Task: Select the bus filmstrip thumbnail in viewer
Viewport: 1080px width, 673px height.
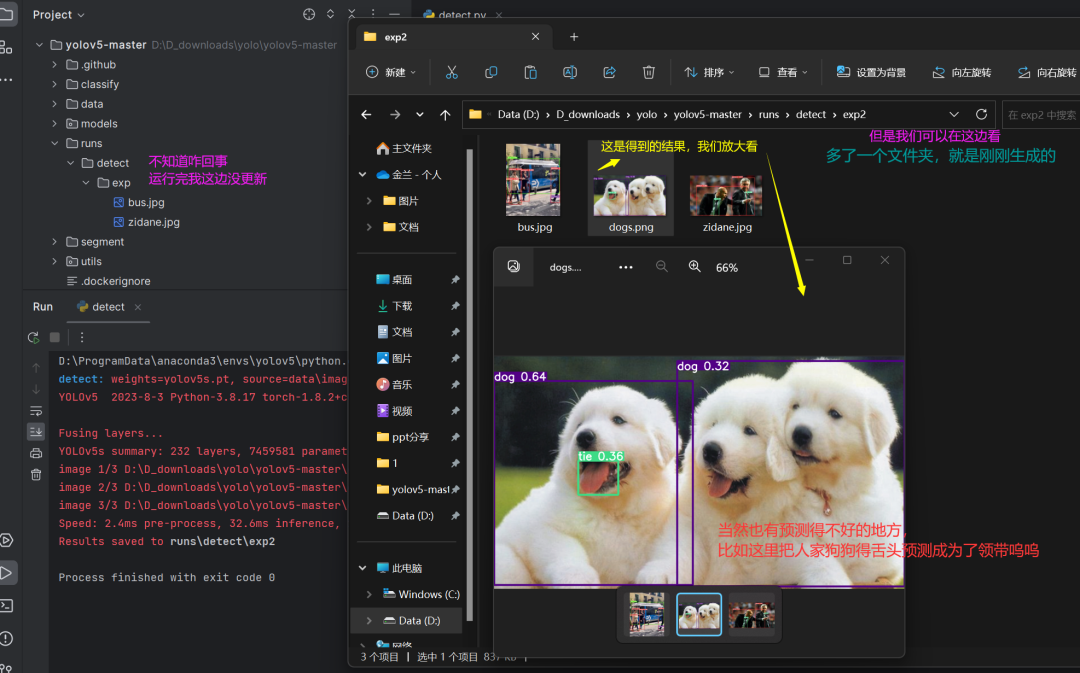Action: (x=647, y=614)
